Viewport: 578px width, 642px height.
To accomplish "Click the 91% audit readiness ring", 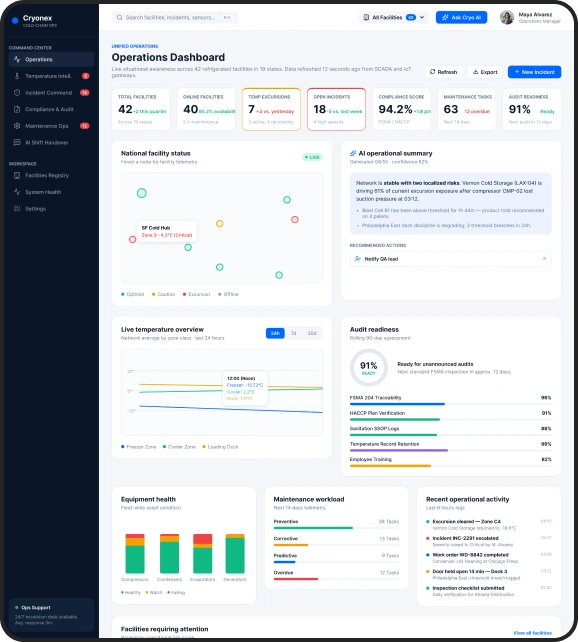I will 368,368.
